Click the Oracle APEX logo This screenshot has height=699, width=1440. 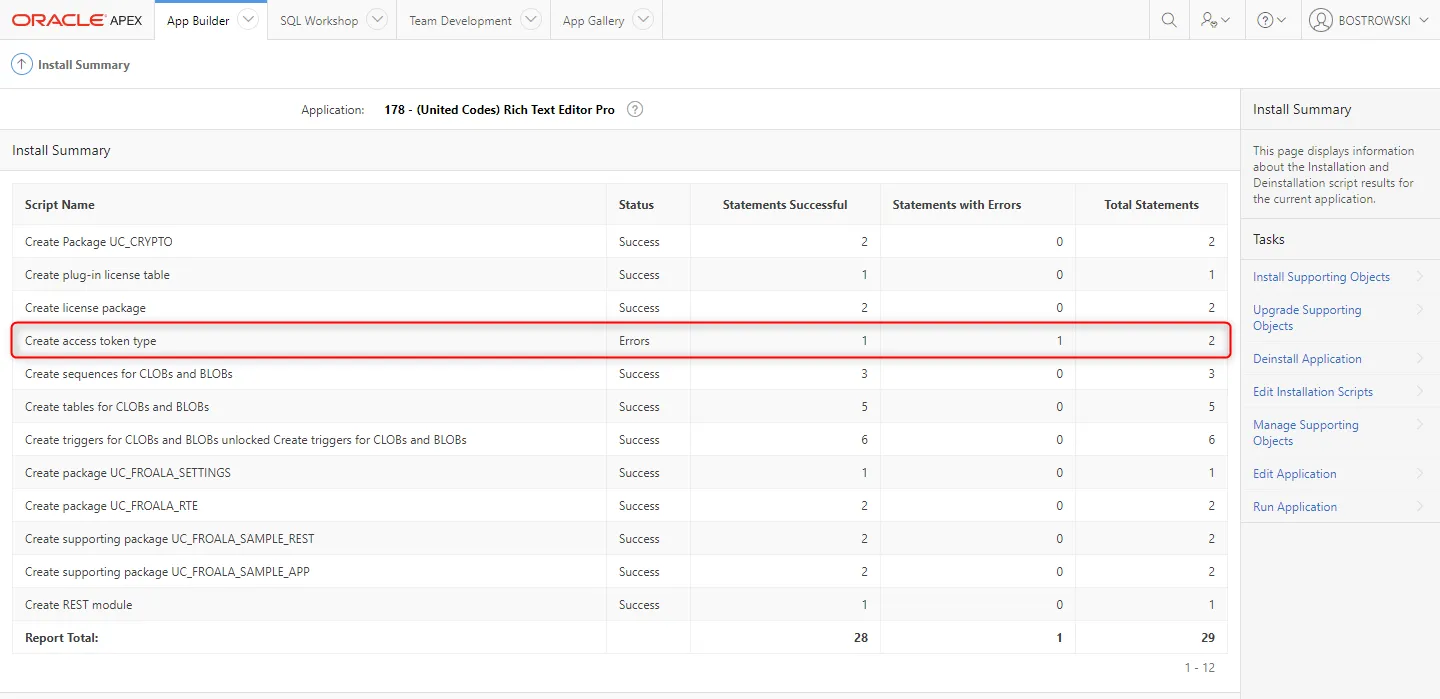pos(77,20)
